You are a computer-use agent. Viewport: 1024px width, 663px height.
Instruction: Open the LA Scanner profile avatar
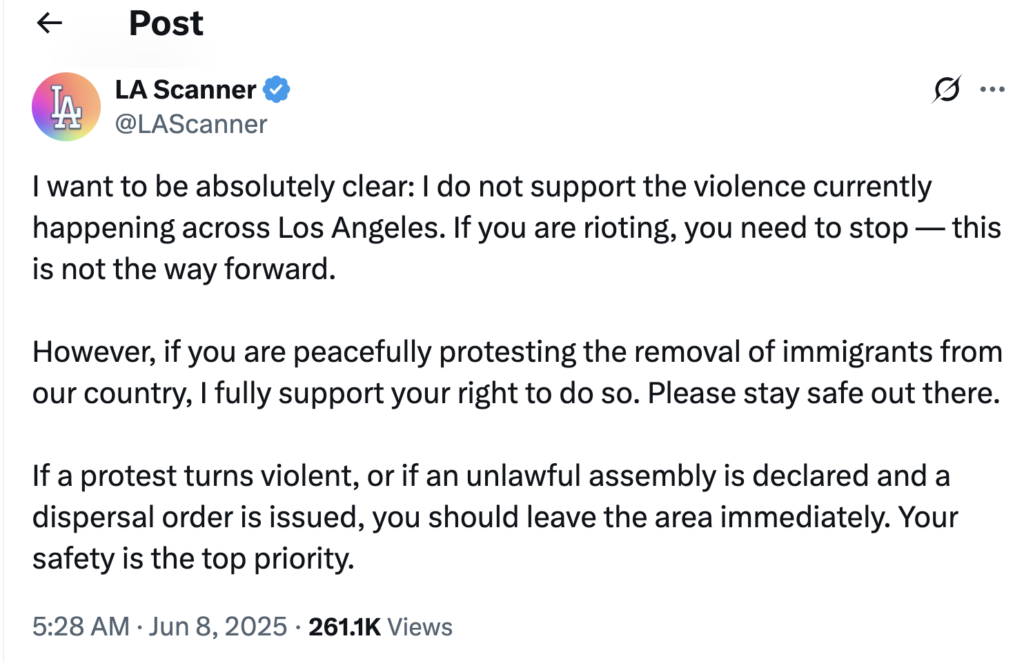pyautogui.click(x=66, y=106)
